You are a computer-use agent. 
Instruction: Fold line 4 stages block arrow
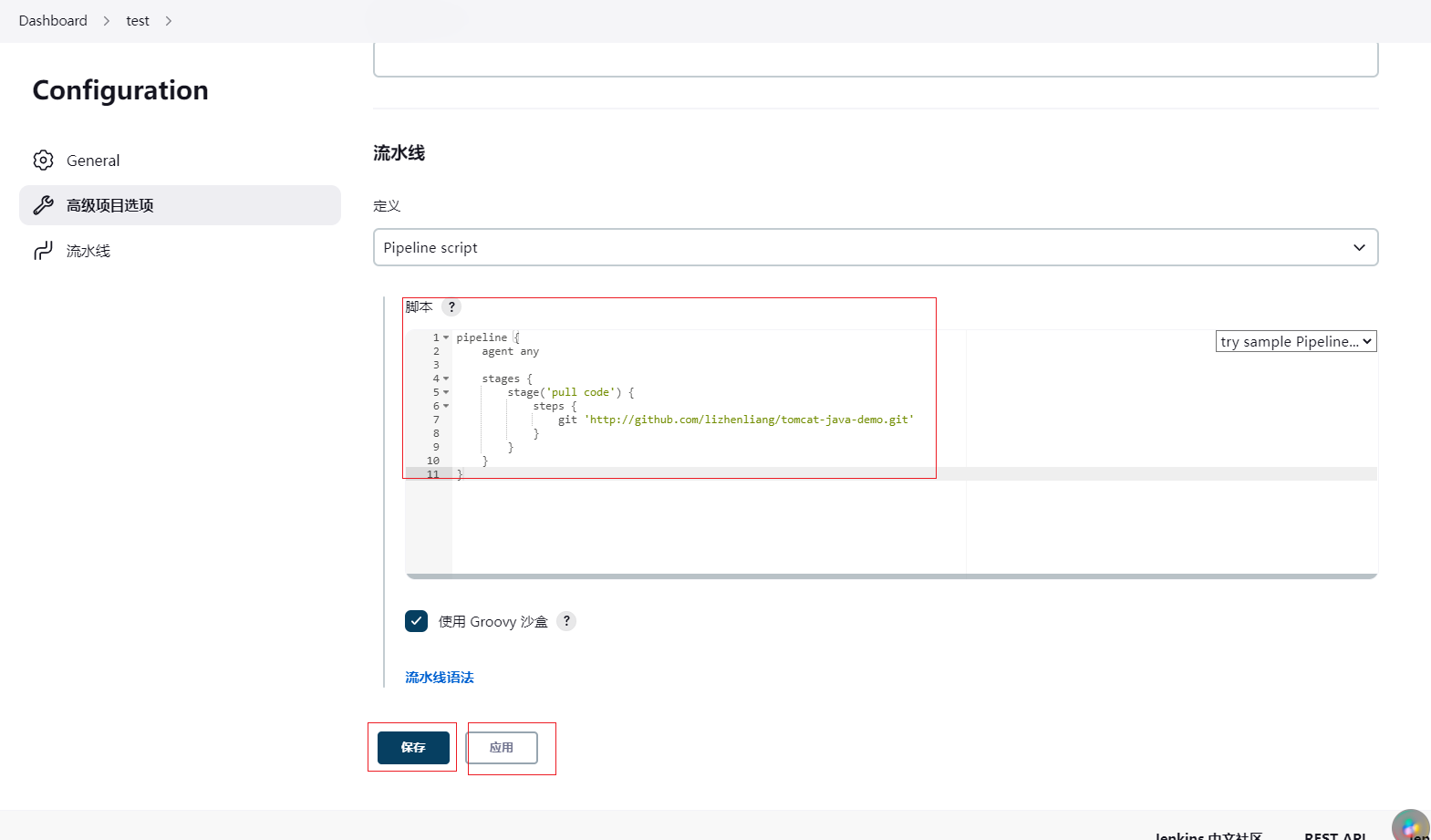[x=446, y=379]
